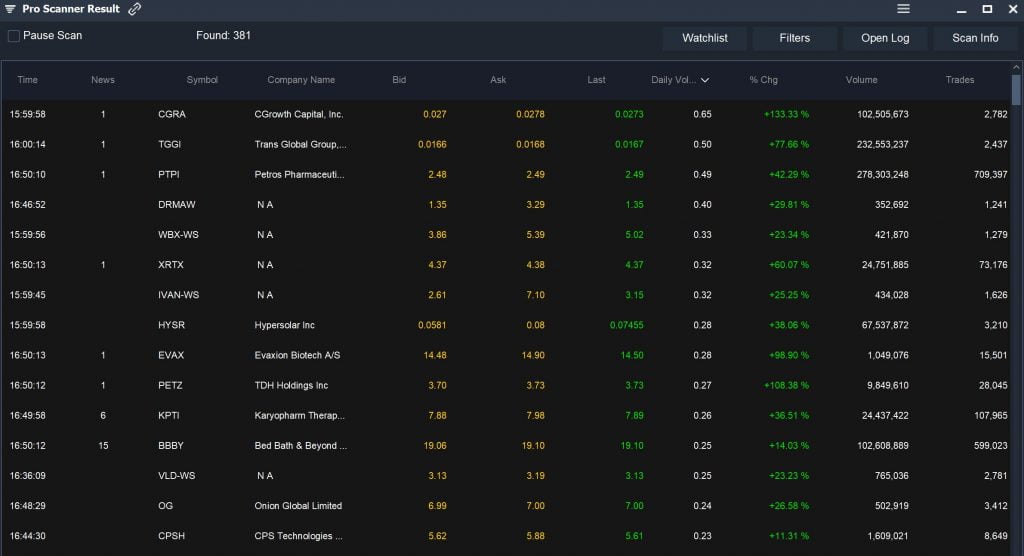The image size is (1024, 556).
Task: Open the Filters button
Action: (x=794, y=38)
